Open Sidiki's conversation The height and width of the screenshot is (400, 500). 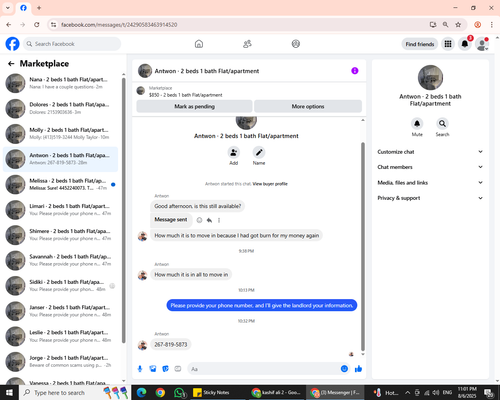60,286
